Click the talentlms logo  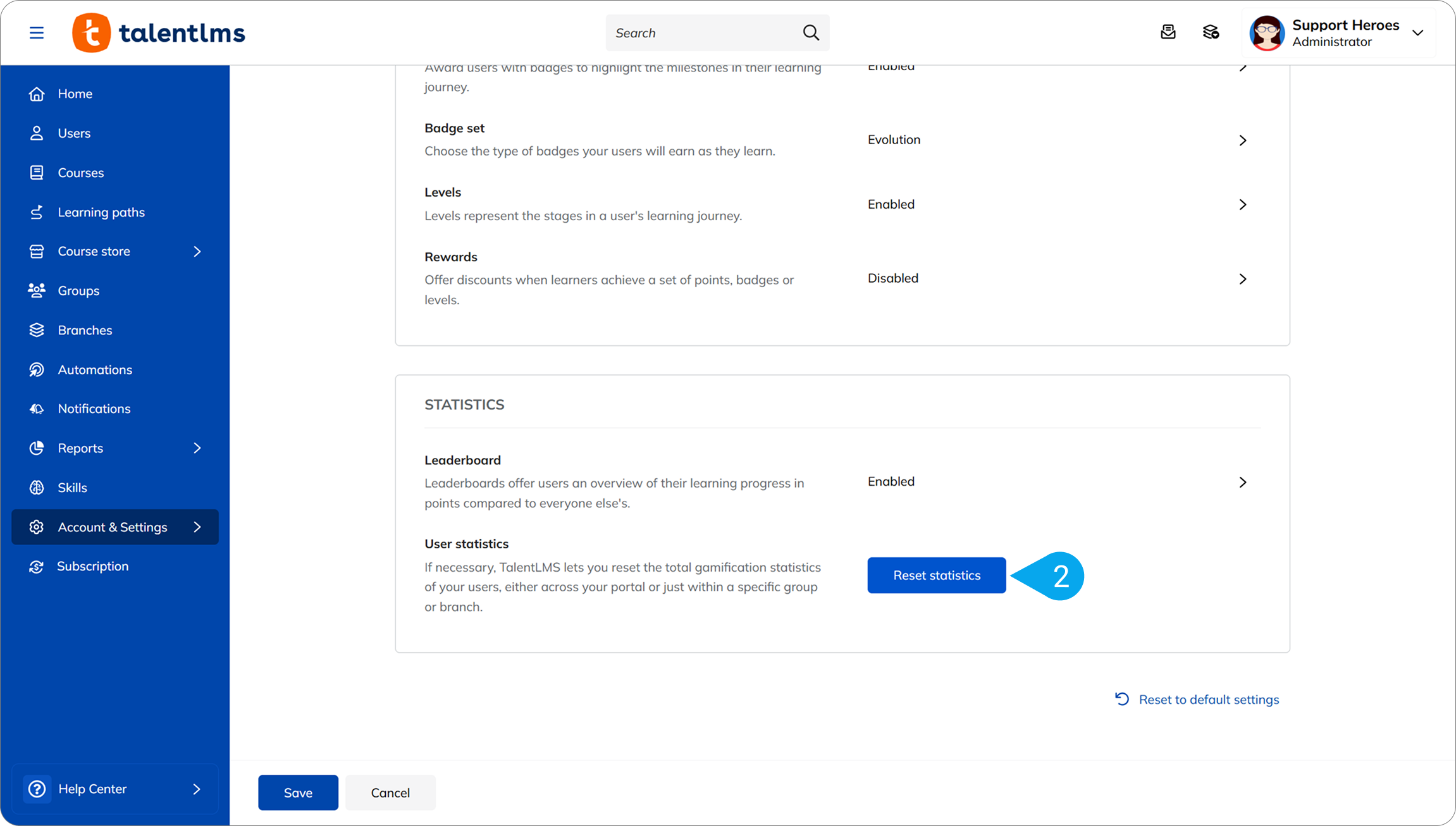click(159, 33)
